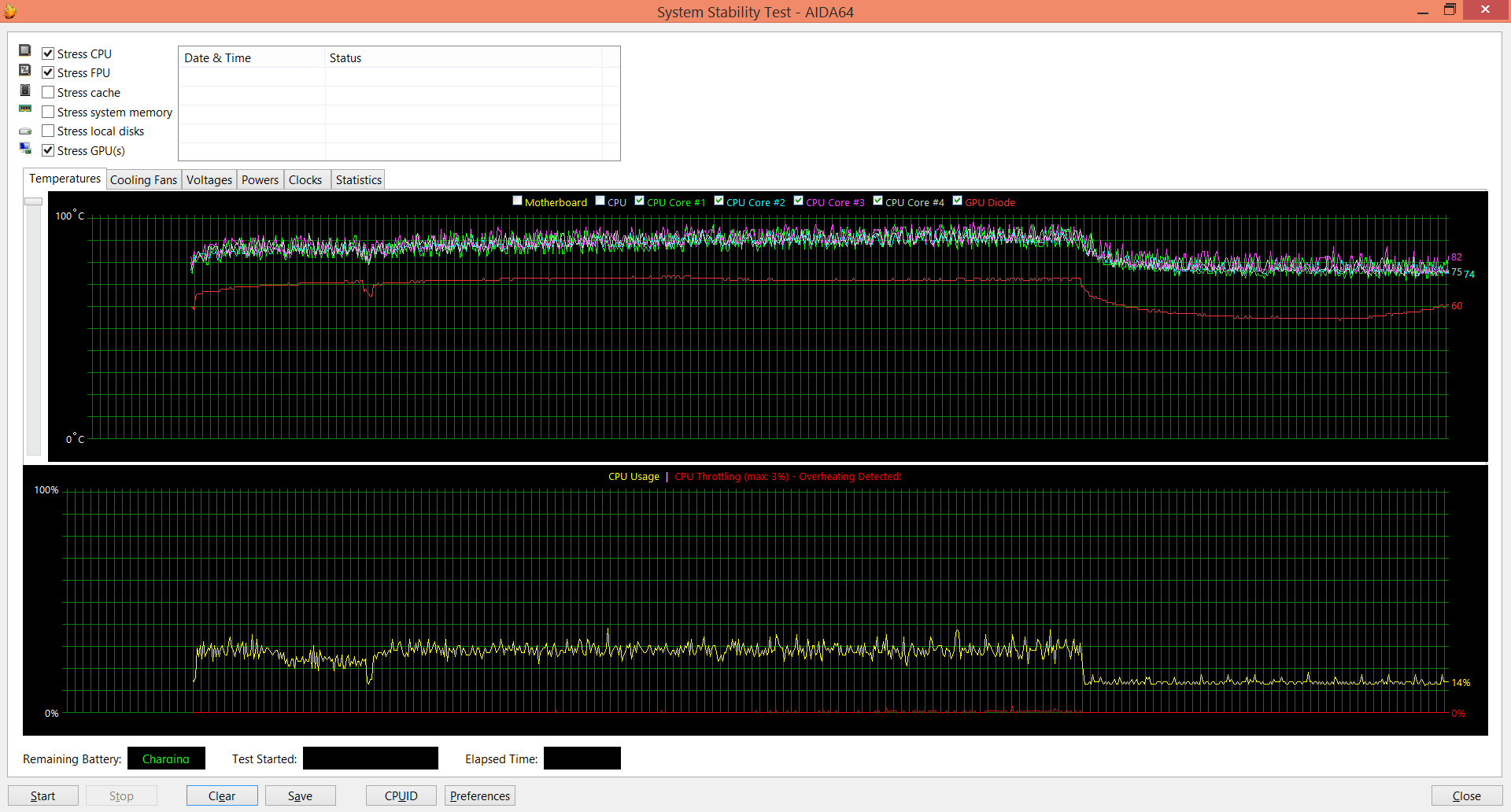Click the disk drive icon beside Stress local disks
Image resolution: width=1511 pixels, height=812 pixels.
point(25,131)
